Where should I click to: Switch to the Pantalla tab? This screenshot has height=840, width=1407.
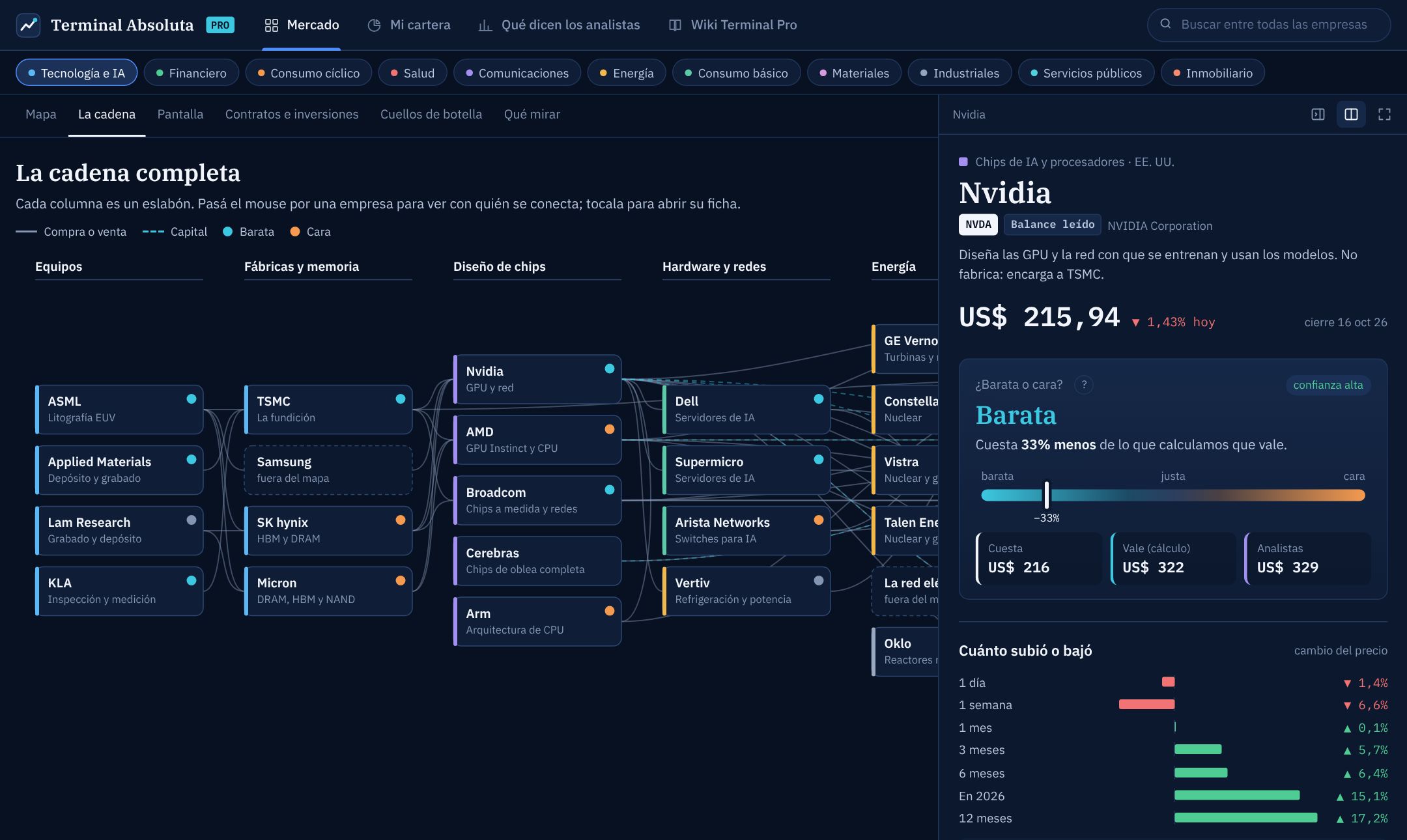pyautogui.click(x=180, y=115)
